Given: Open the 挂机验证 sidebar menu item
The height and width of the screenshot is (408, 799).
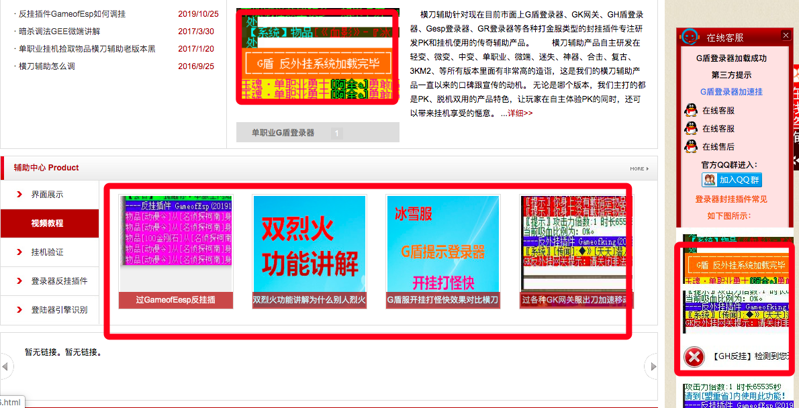Looking at the screenshot, I should (49, 252).
